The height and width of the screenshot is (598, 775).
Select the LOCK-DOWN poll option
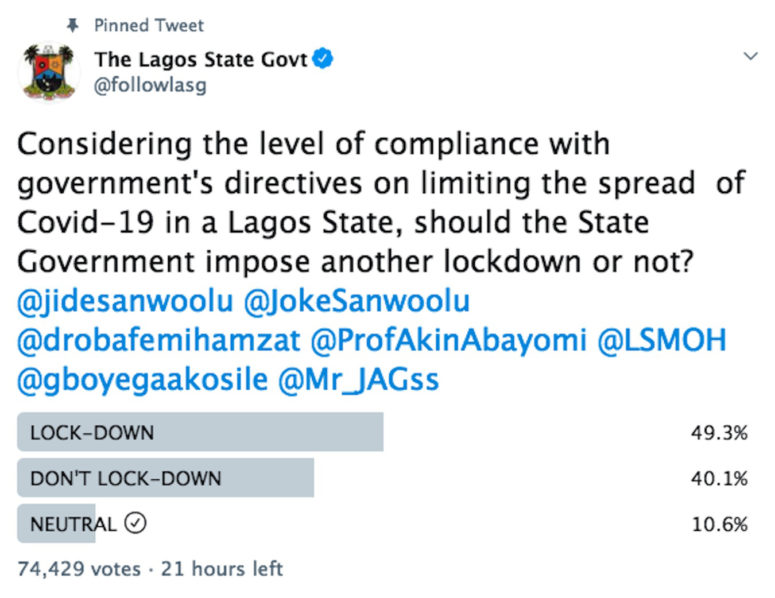point(200,433)
